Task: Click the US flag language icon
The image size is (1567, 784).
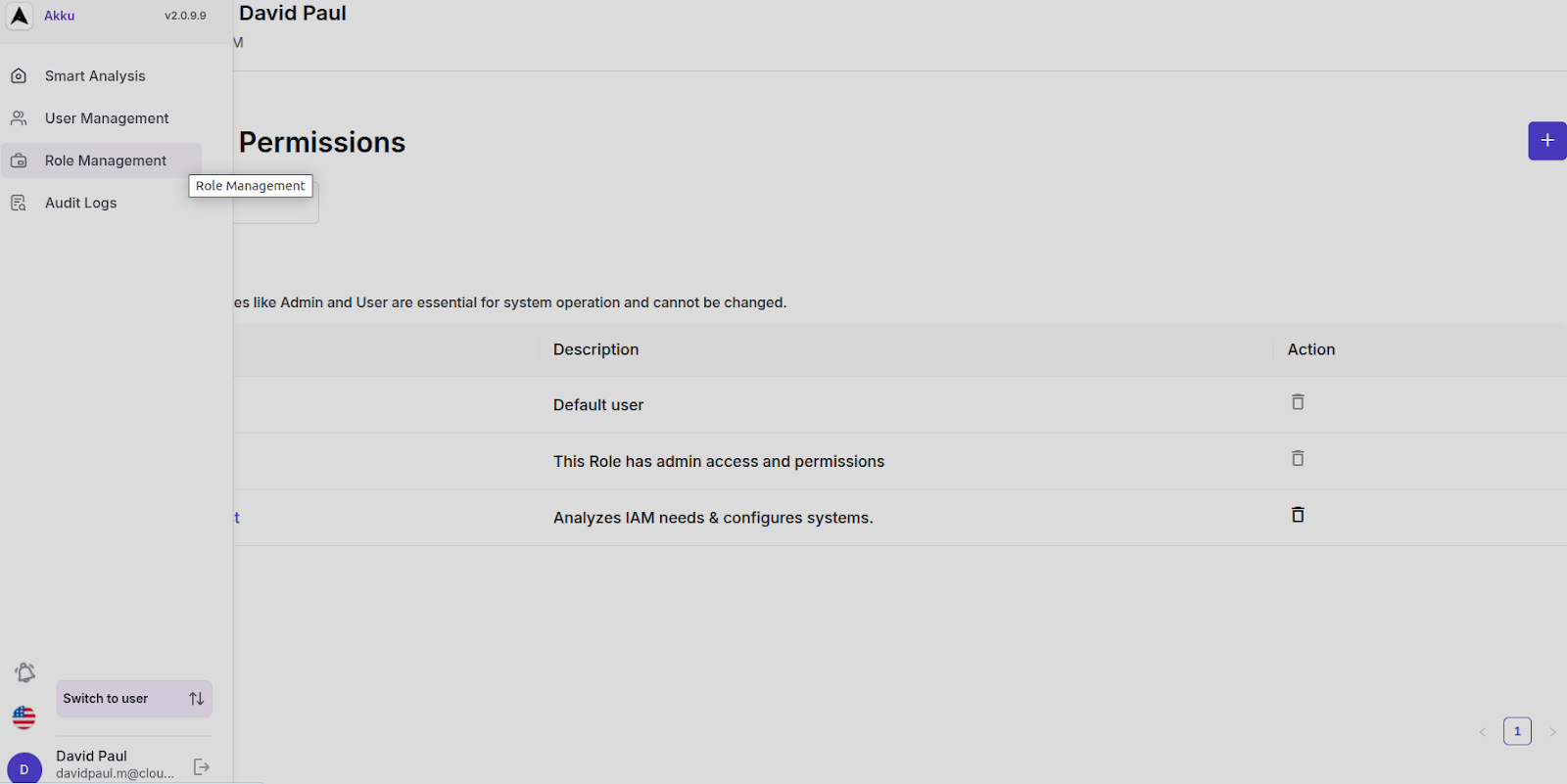Action: coord(24,717)
